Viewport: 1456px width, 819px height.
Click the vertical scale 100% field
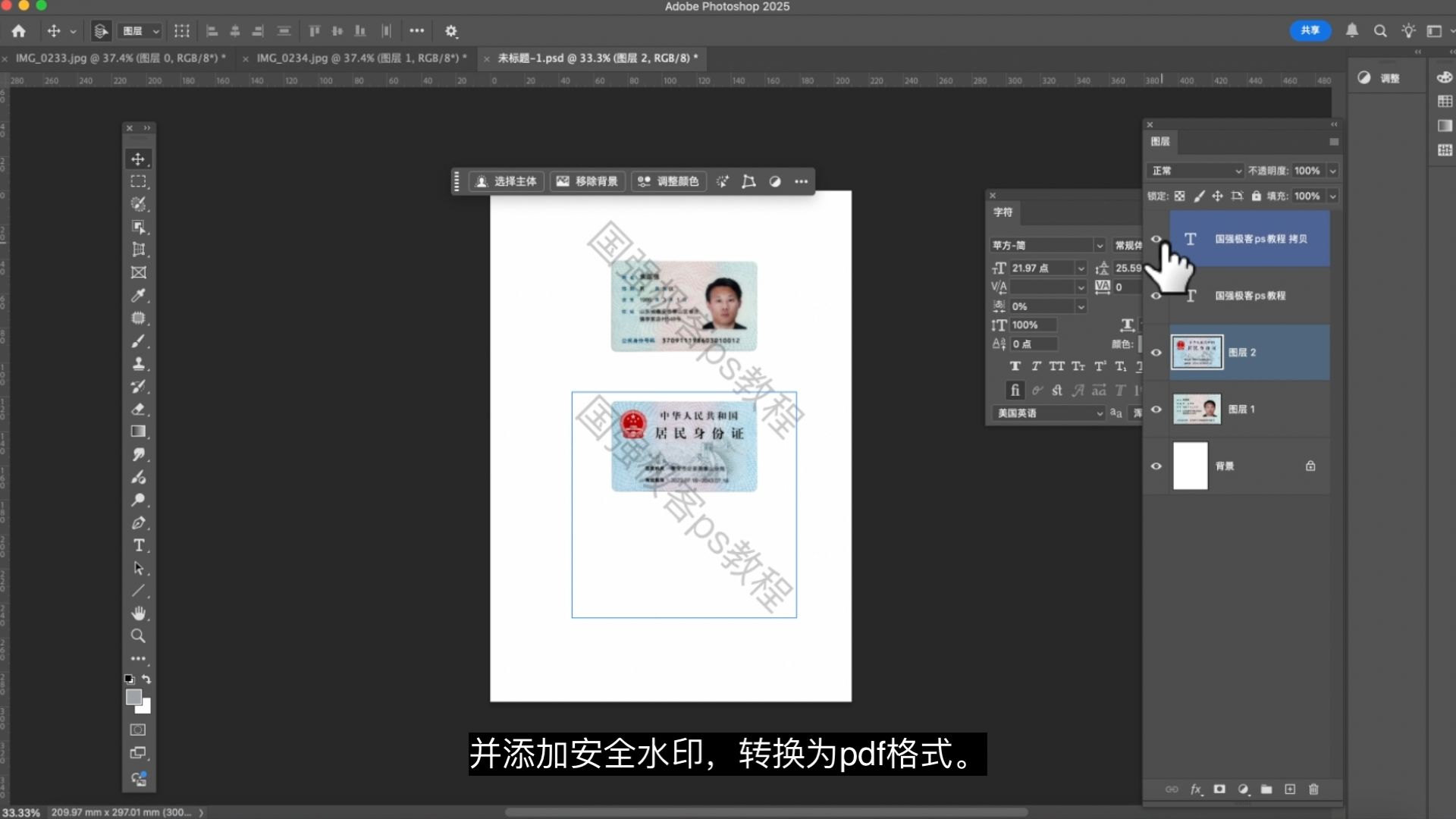click(x=1033, y=325)
